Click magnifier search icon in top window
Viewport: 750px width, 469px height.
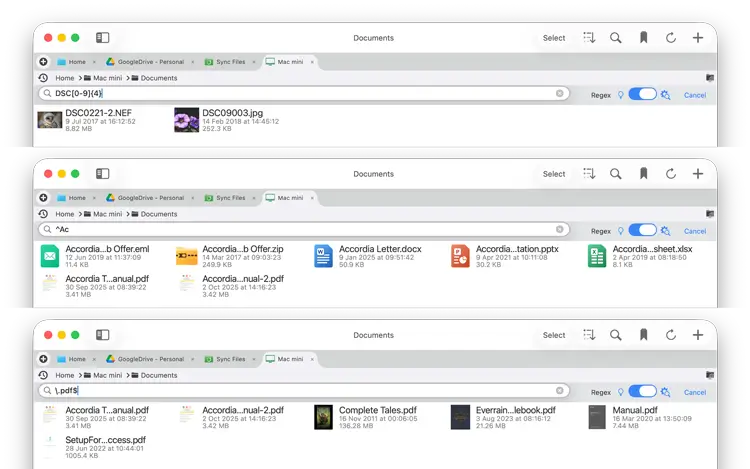616,38
